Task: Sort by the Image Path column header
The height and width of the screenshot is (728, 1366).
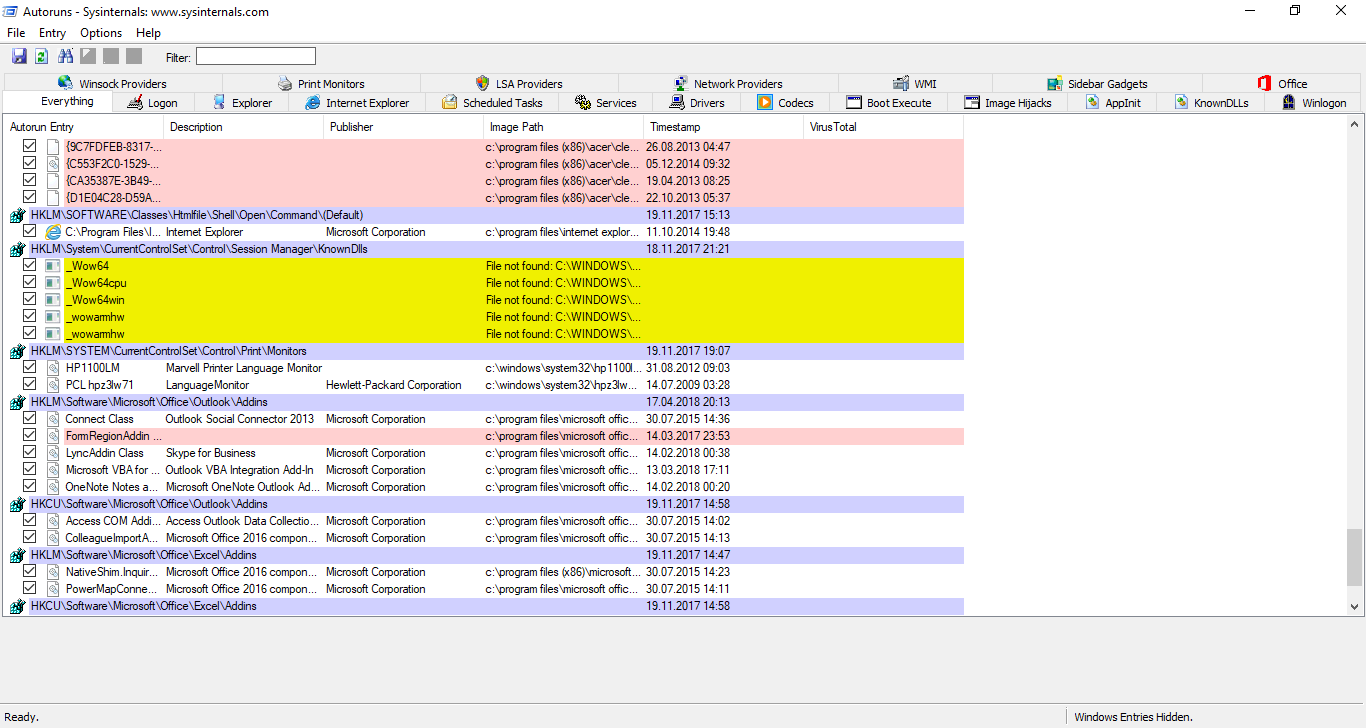Action: point(563,127)
